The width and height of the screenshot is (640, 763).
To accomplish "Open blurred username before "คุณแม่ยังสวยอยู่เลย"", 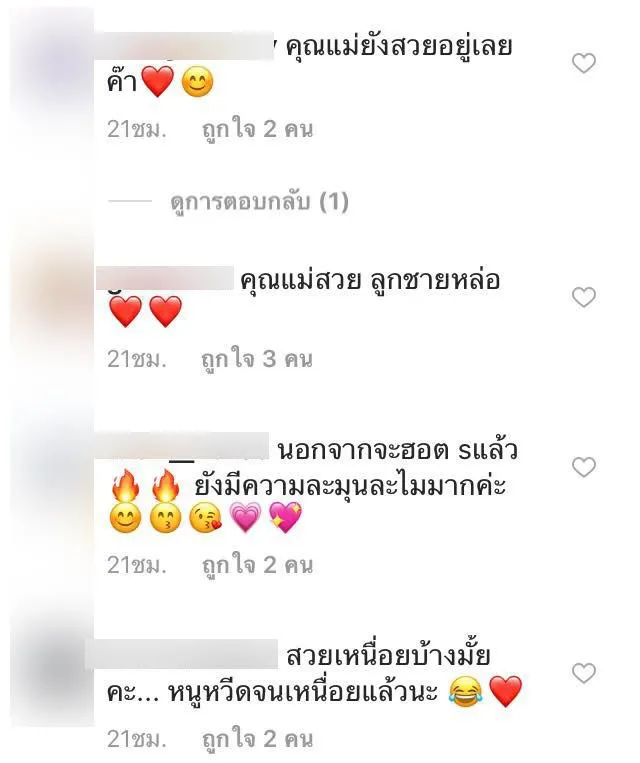I will click(x=184, y=46).
